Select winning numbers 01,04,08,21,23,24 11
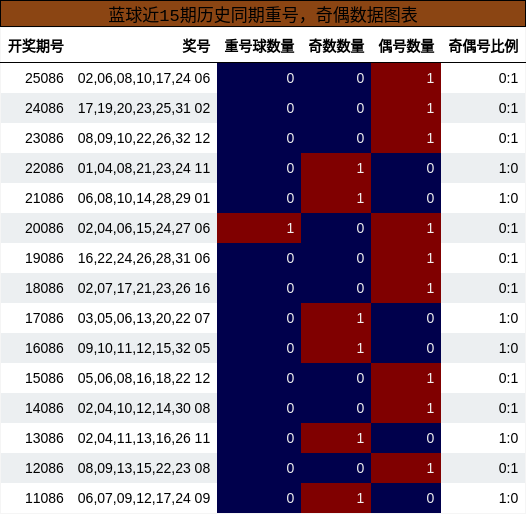 (x=144, y=168)
